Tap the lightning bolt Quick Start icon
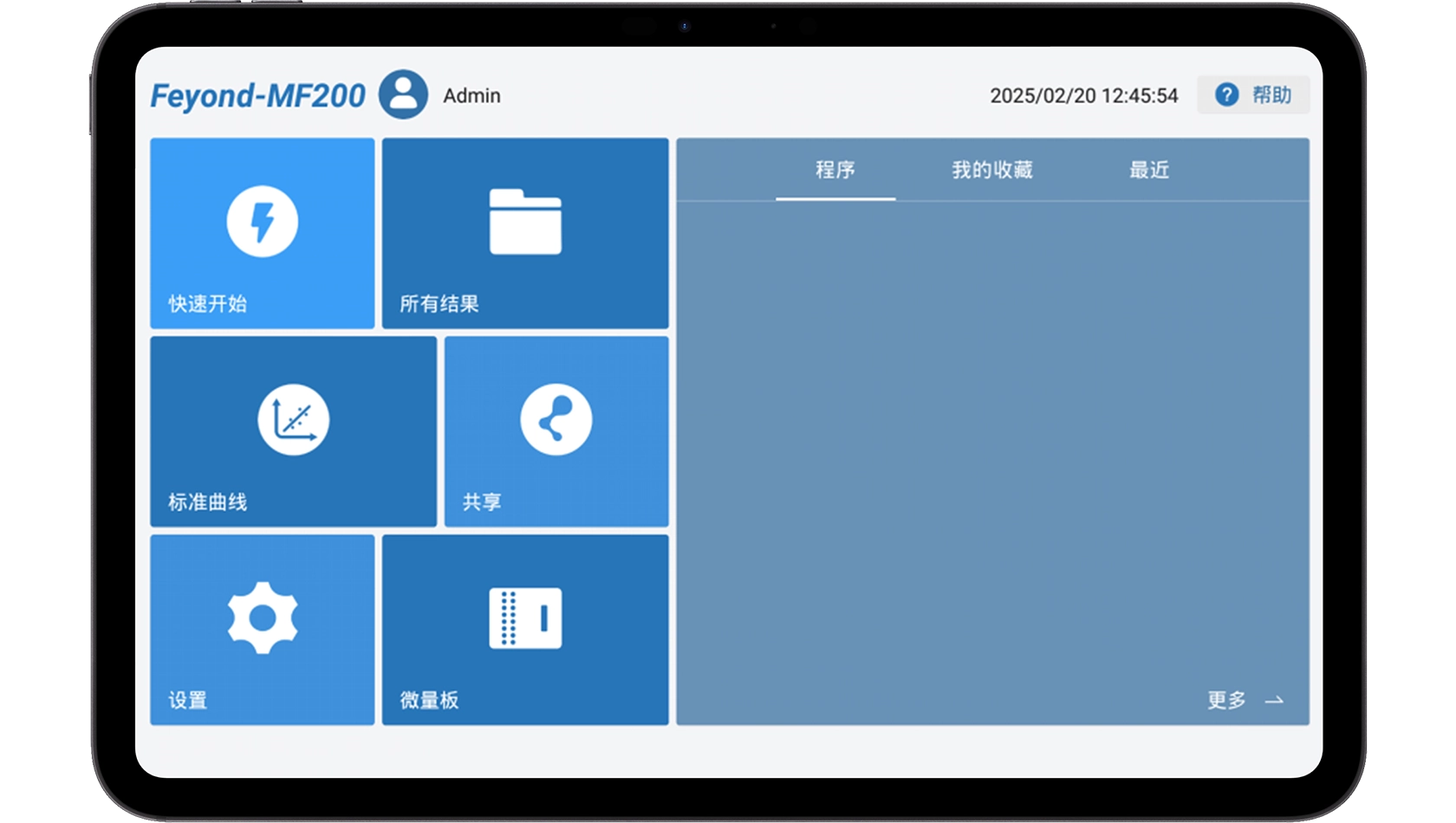1456x823 pixels. coord(262,222)
